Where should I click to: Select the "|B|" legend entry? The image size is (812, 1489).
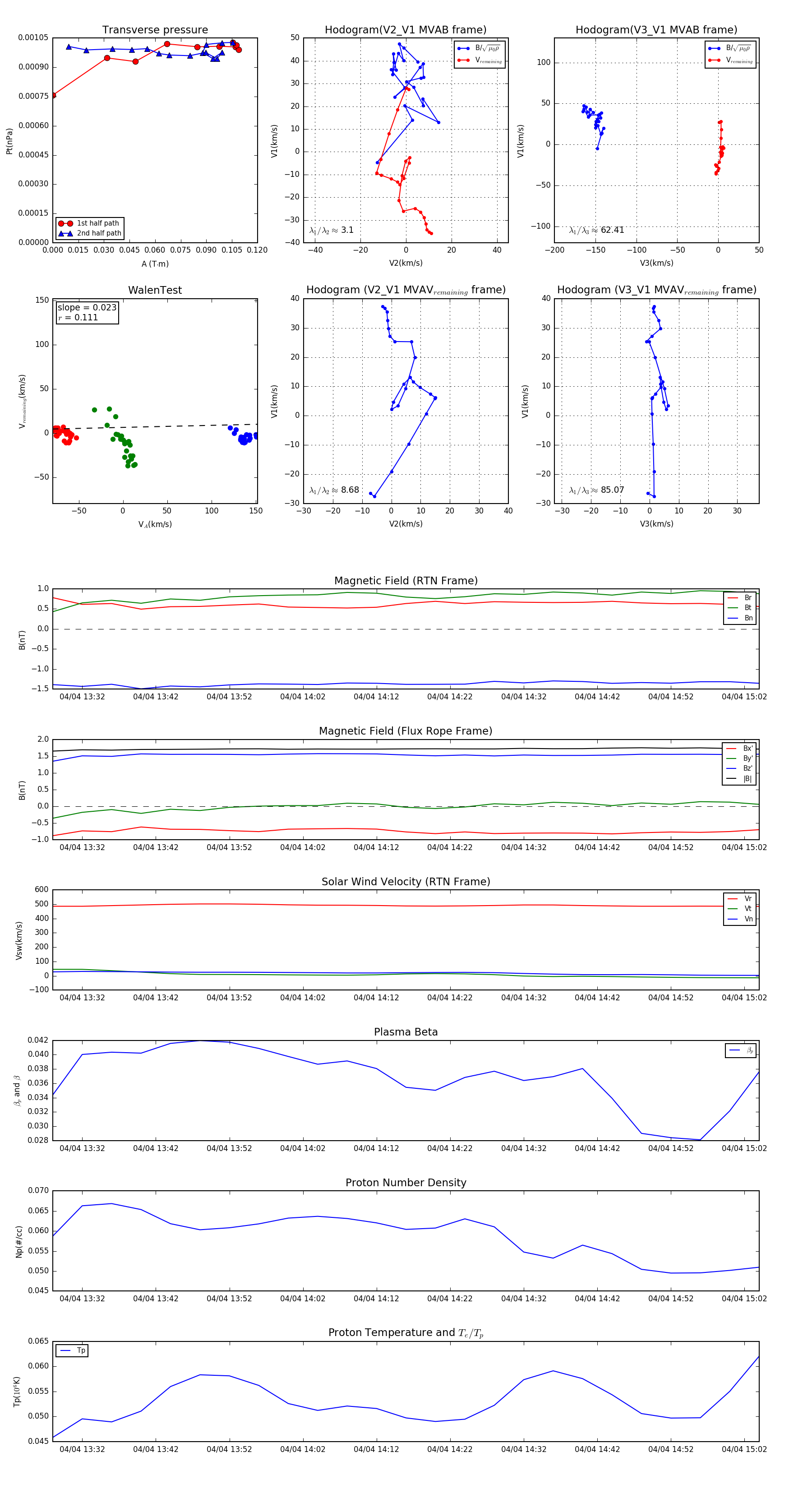(739, 779)
